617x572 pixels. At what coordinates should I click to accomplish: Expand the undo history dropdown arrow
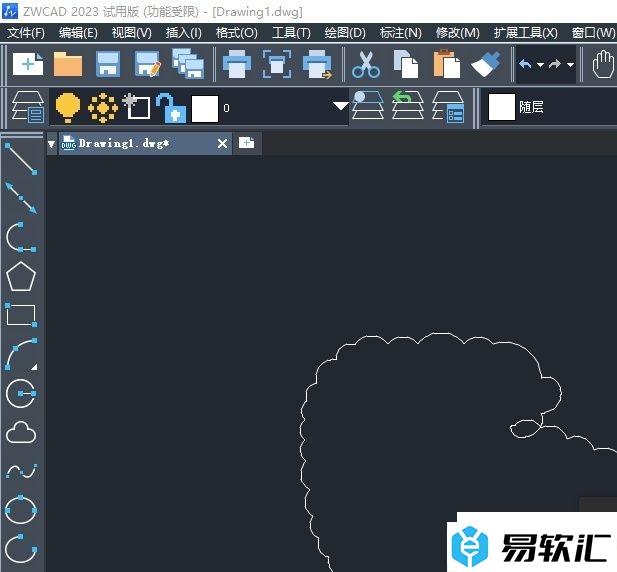click(540, 65)
